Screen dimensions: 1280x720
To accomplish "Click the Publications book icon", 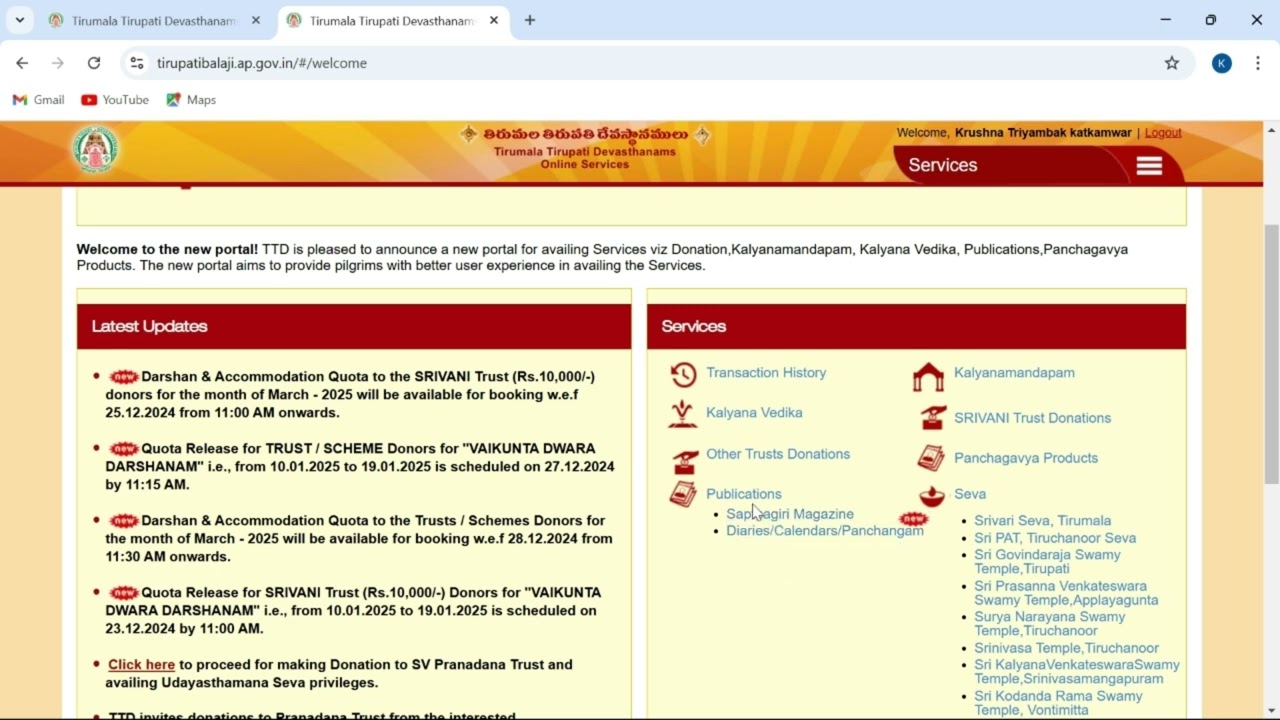I will [683, 494].
